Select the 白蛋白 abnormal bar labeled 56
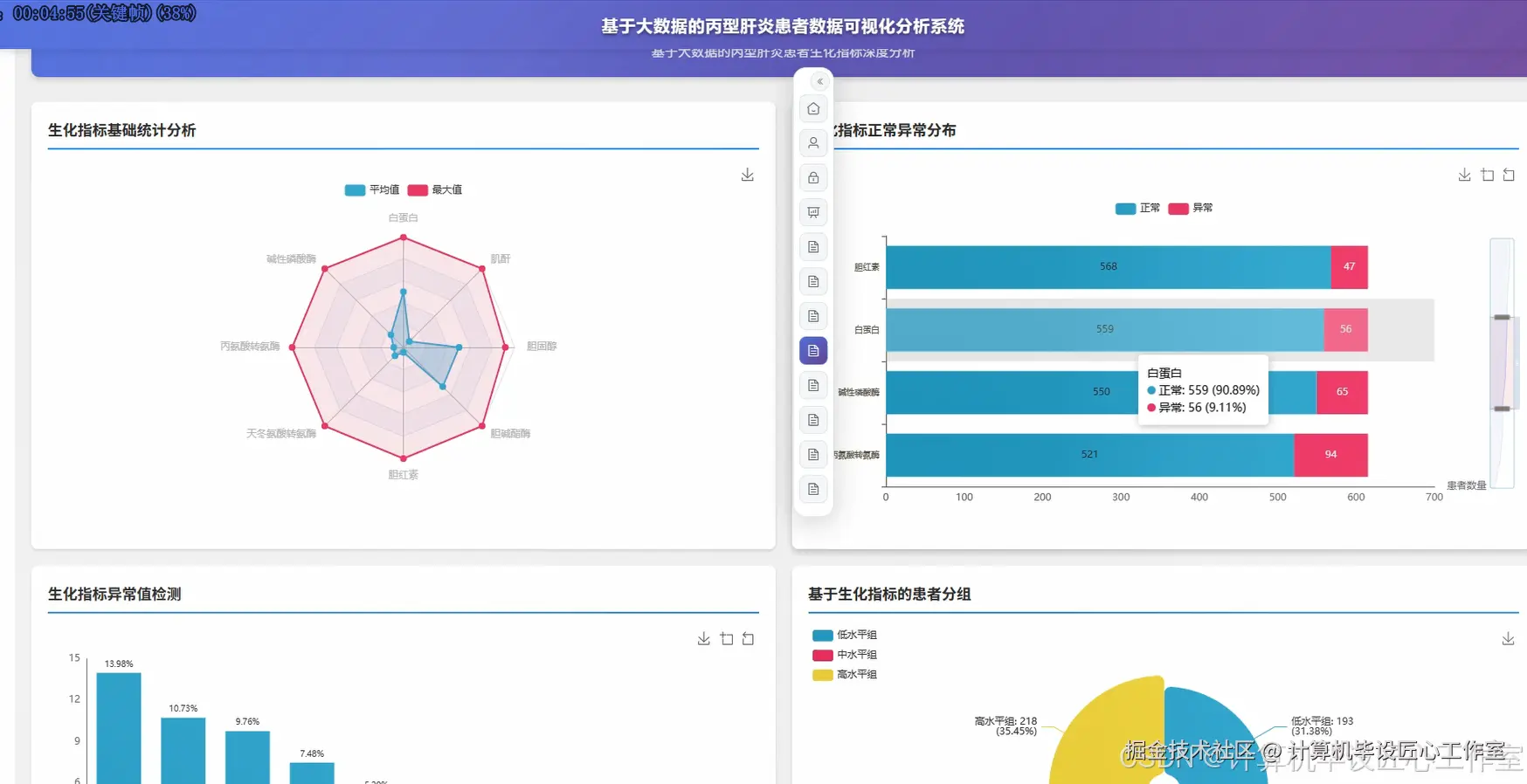The width and height of the screenshot is (1527, 784). click(x=1346, y=330)
